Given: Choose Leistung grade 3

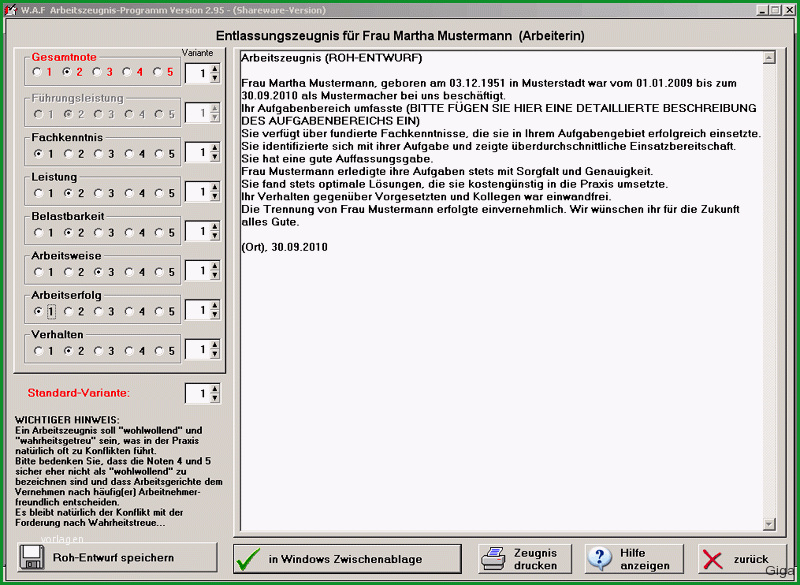Looking at the screenshot, I should point(98,193).
